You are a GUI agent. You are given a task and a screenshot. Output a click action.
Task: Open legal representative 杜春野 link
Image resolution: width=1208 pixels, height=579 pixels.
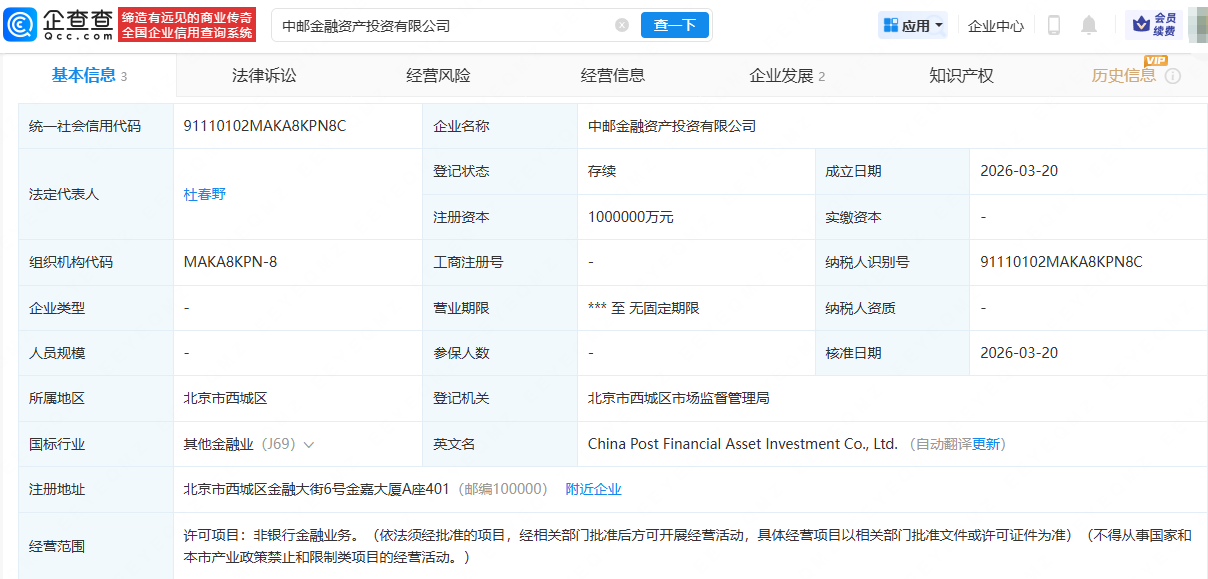205,194
